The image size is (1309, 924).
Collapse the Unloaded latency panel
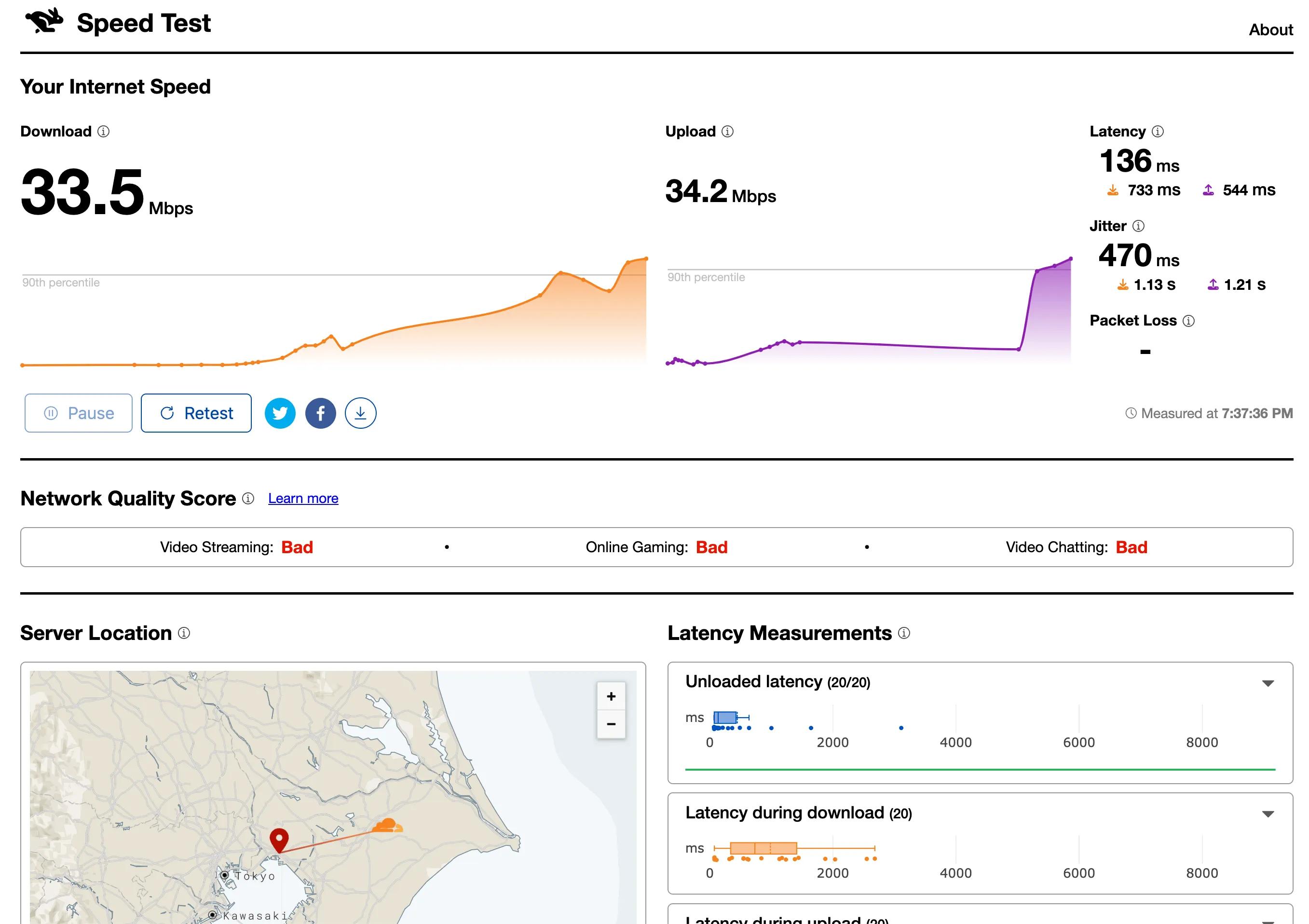tap(1268, 683)
